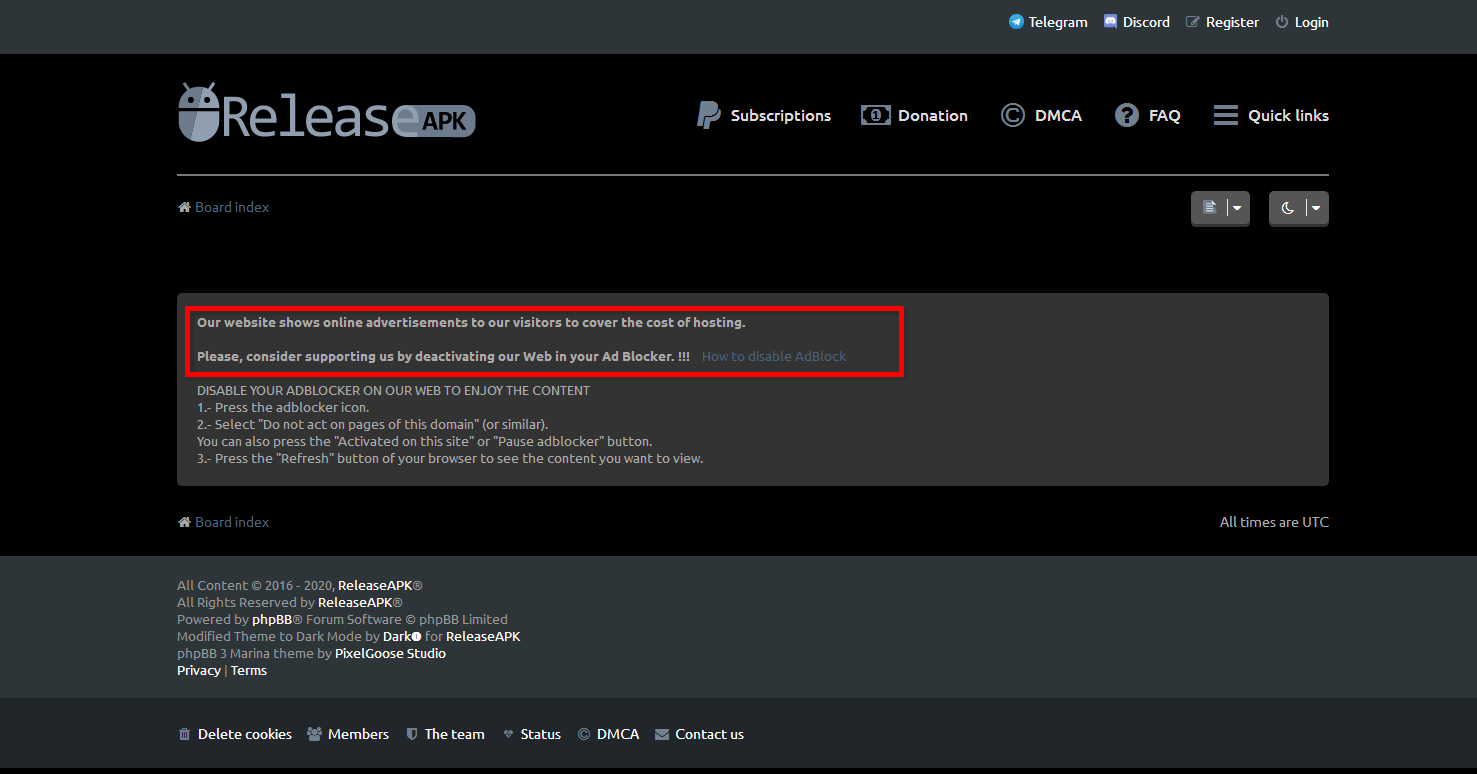Click the Delete cookies trash icon
This screenshot has height=774, width=1477.
click(x=184, y=733)
